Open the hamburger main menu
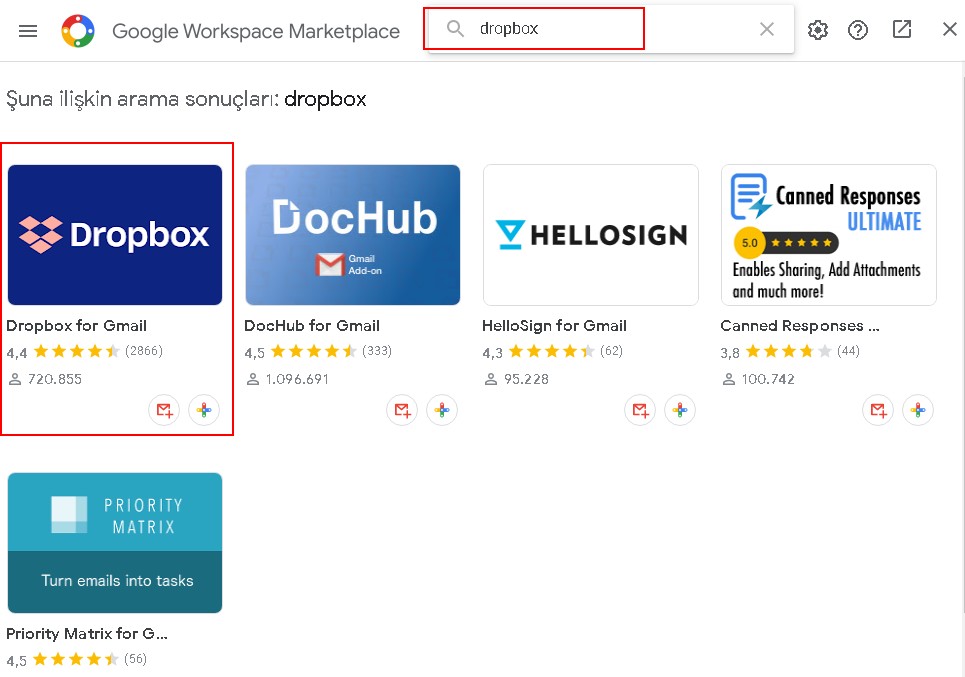This screenshot has height=677, width=965. (28, 30)
